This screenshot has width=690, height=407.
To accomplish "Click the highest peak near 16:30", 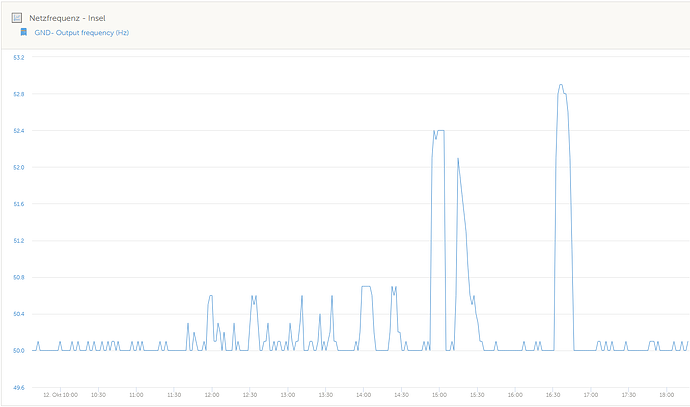I will [561, 85].
